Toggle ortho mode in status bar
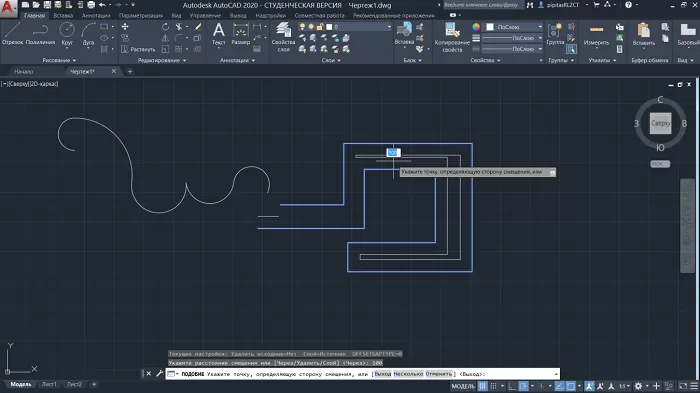Viewport: 700px width, 393px height. pos(512,386)
